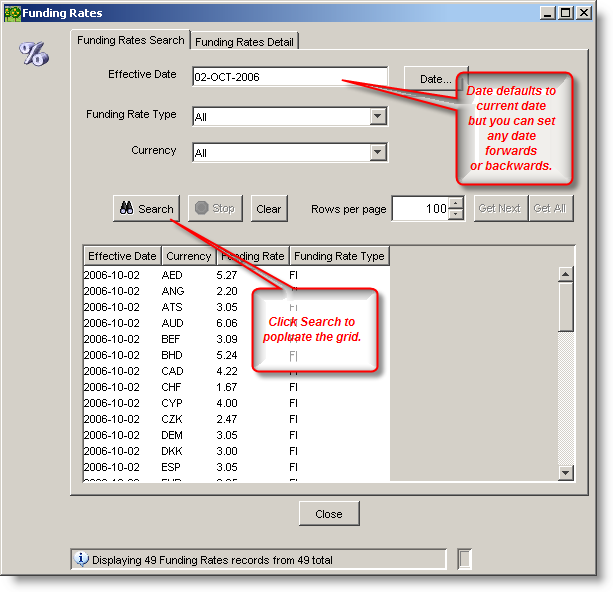Open the Funding Rates Detail tab

(x=244, y=41)
